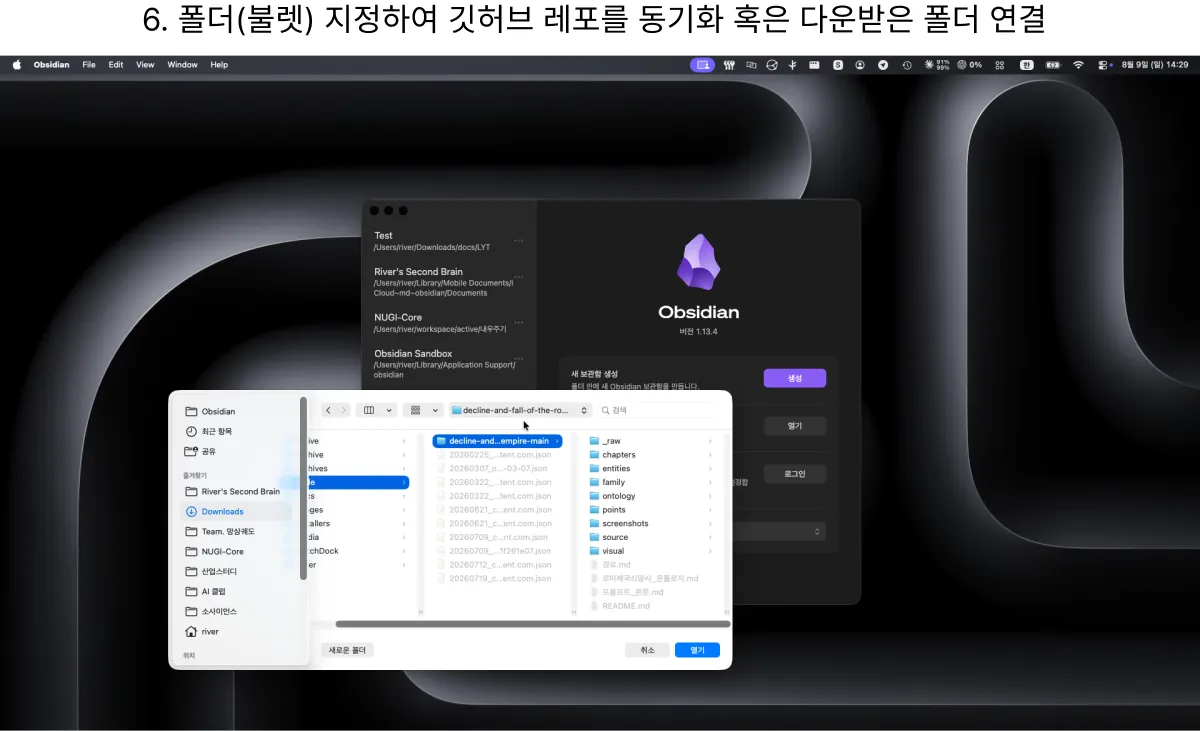The image size is (1200, 731).
Task: Click the battery status icon
Action: [x=1052, y=65]
